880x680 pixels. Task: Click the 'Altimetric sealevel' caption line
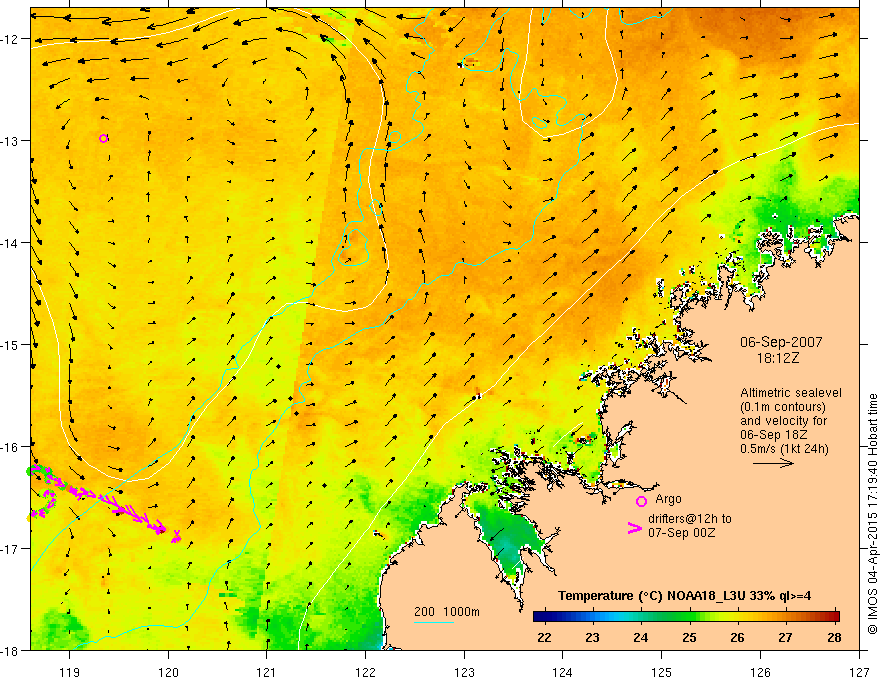(791, 393)
